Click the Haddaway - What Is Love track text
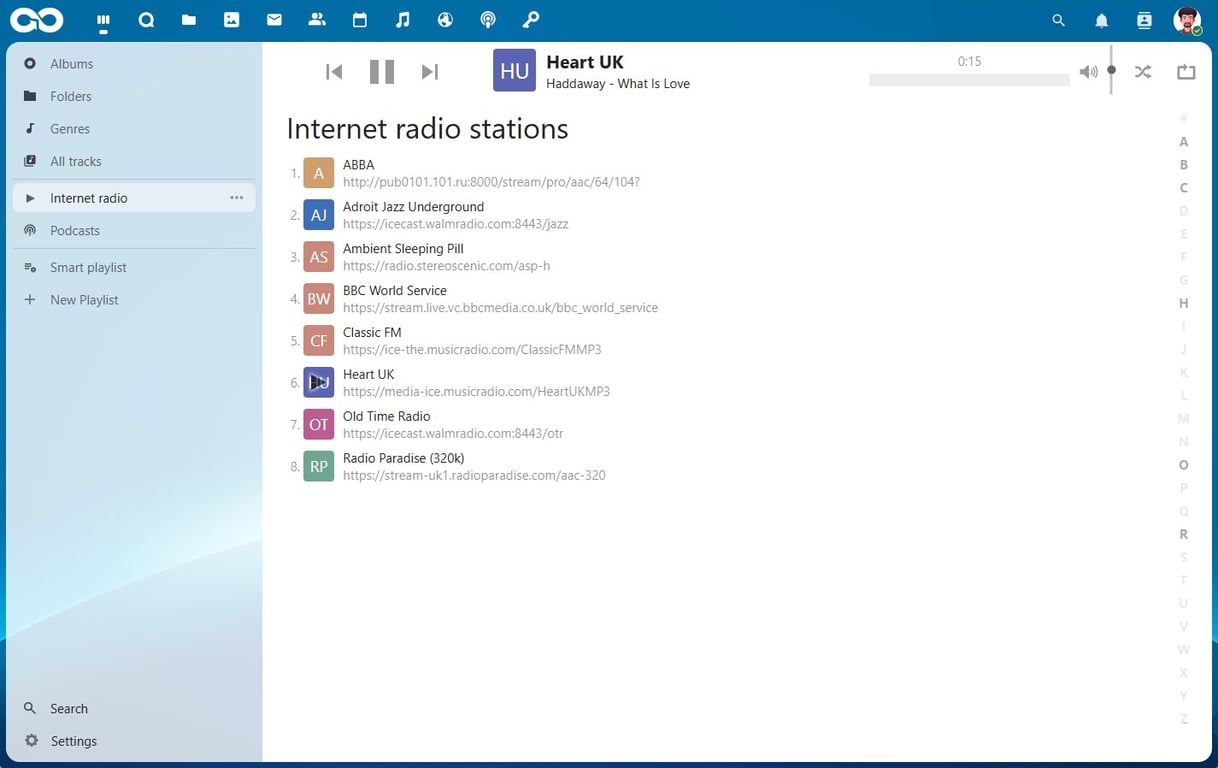Viewport: 1218px width, 768px height. click(x=618, y=84)
